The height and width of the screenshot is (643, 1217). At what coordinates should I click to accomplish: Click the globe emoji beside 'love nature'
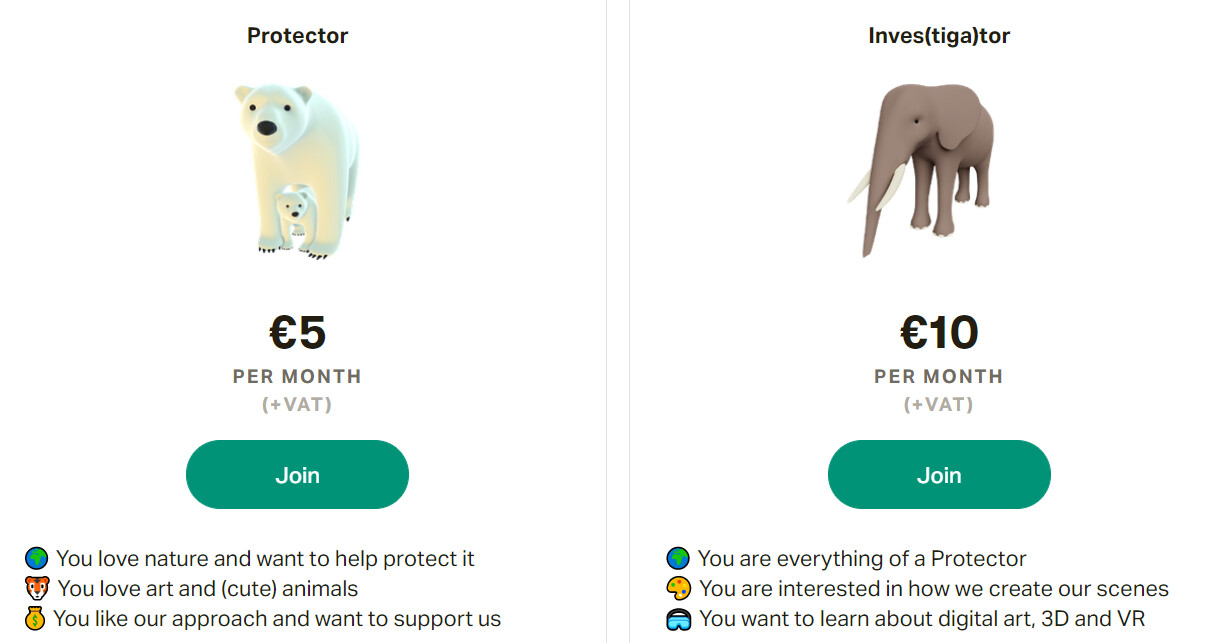click(37, 559)
